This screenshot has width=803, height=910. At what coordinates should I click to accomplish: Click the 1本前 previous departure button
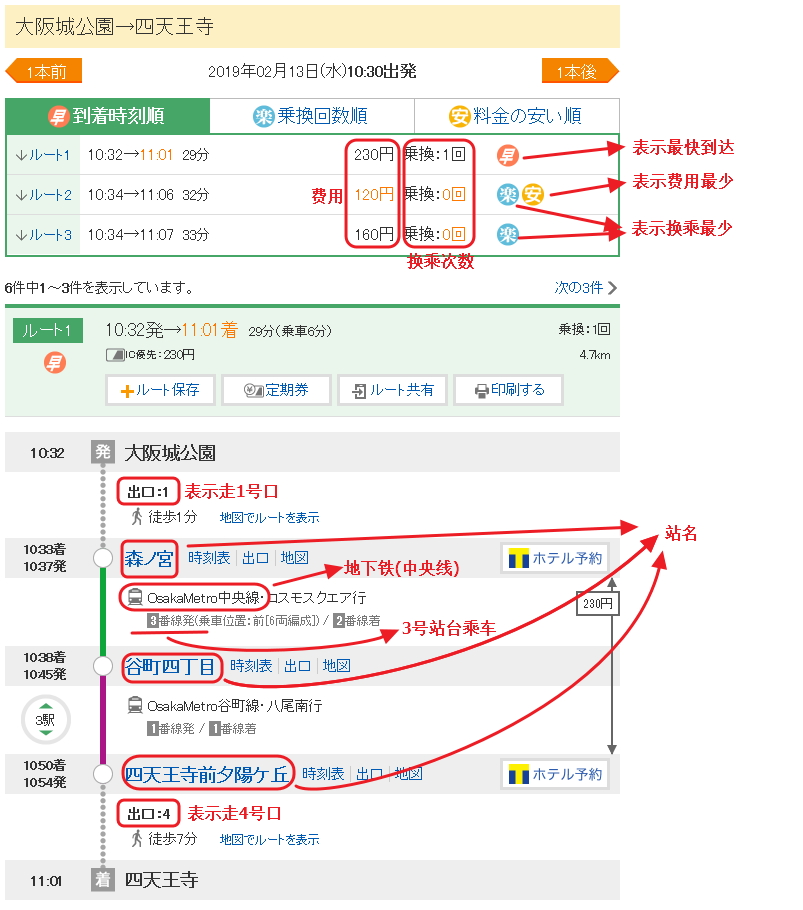coord(44,72)
